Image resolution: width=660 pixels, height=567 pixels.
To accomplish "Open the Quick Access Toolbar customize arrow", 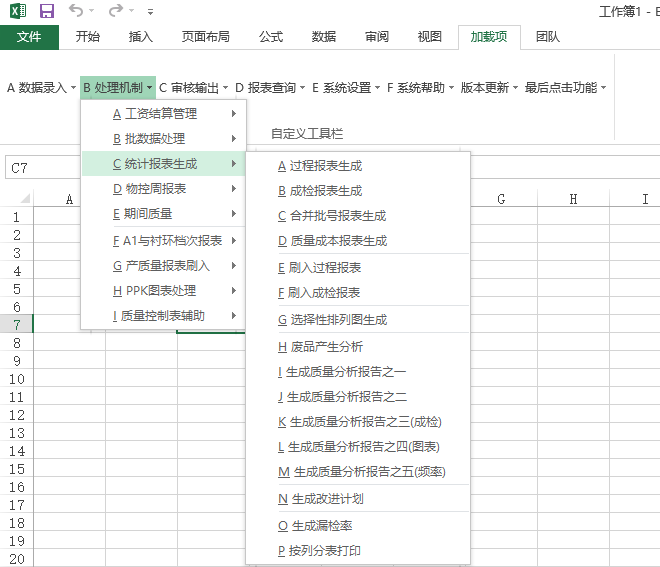I will 151,12.
